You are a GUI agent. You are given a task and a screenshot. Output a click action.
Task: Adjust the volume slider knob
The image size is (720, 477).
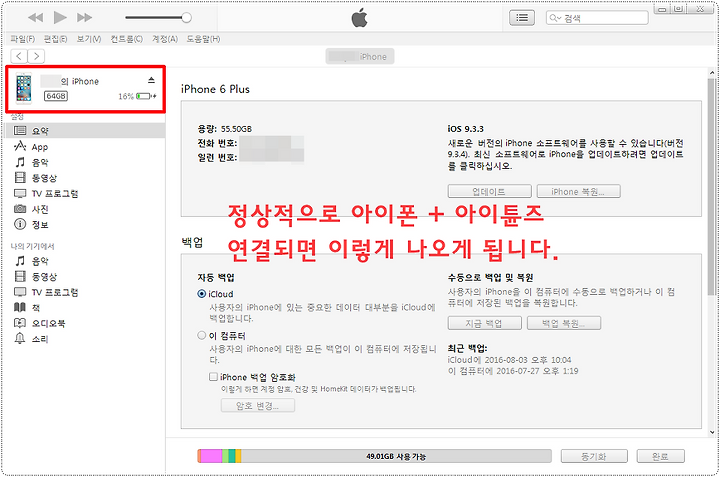[x=186, y=18]
